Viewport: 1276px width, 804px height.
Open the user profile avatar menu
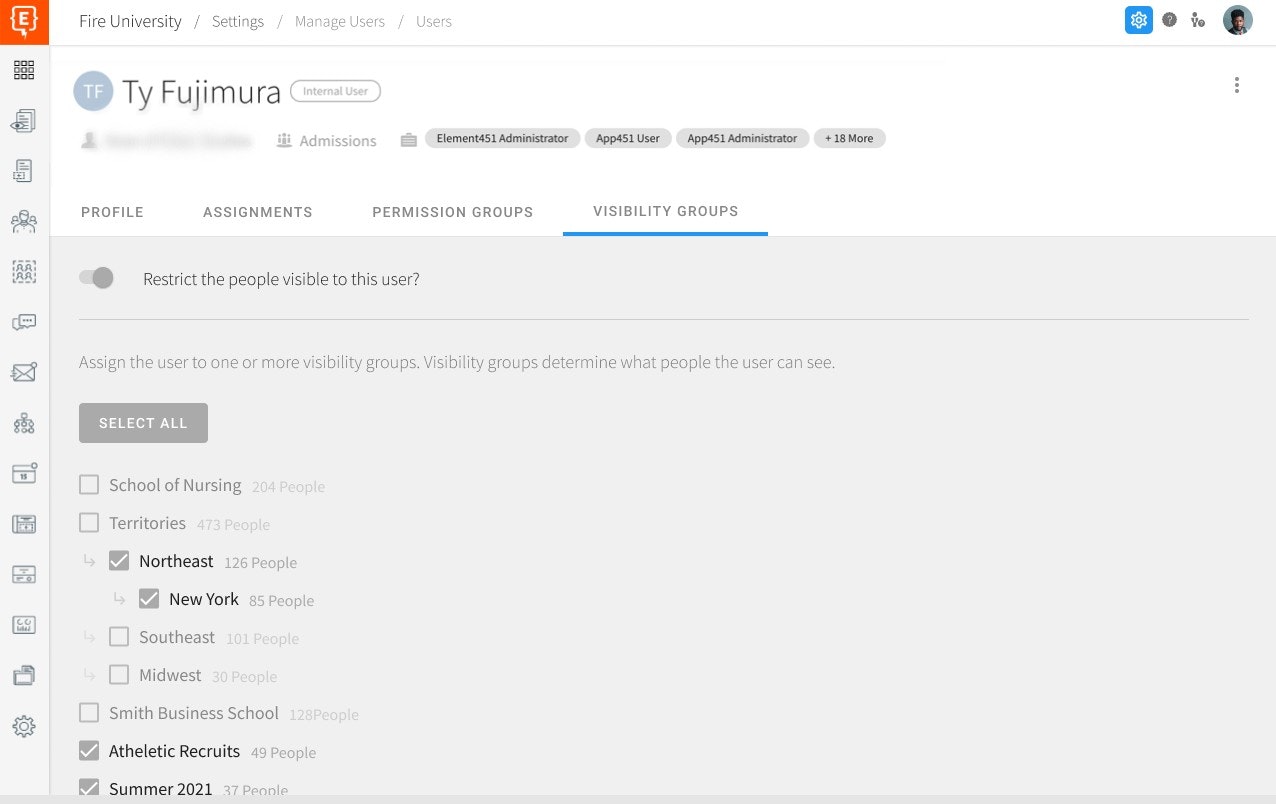tap(1238, 20)
